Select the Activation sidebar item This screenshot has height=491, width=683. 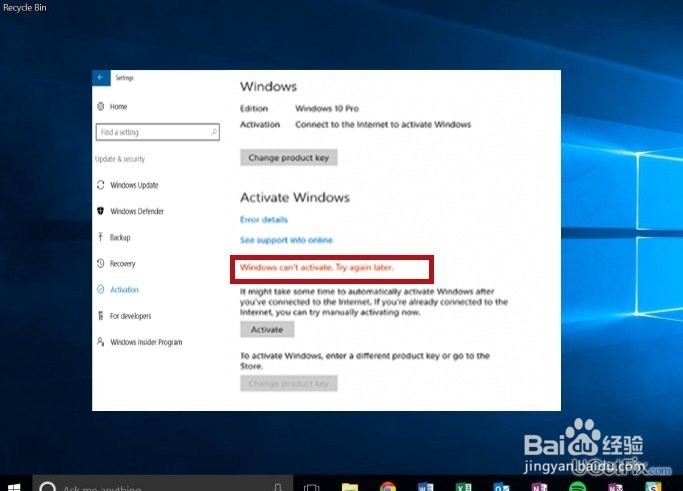(x=118, y=290)
